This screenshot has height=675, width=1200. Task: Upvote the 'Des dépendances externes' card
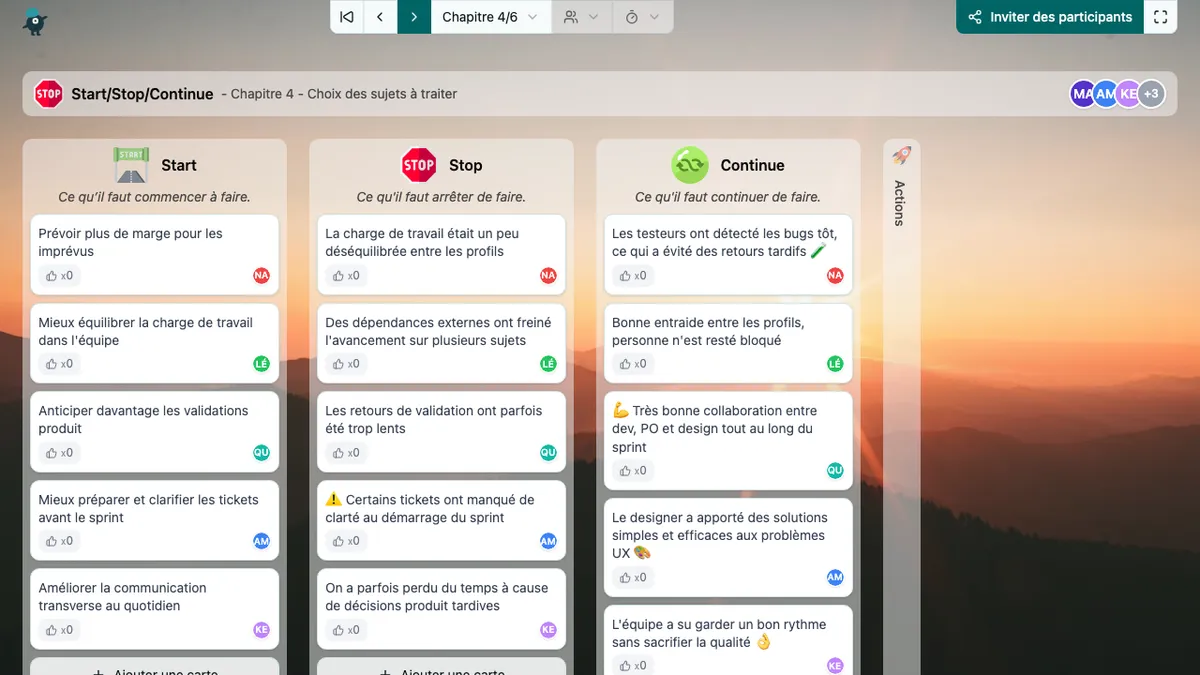tap(347, 364)
